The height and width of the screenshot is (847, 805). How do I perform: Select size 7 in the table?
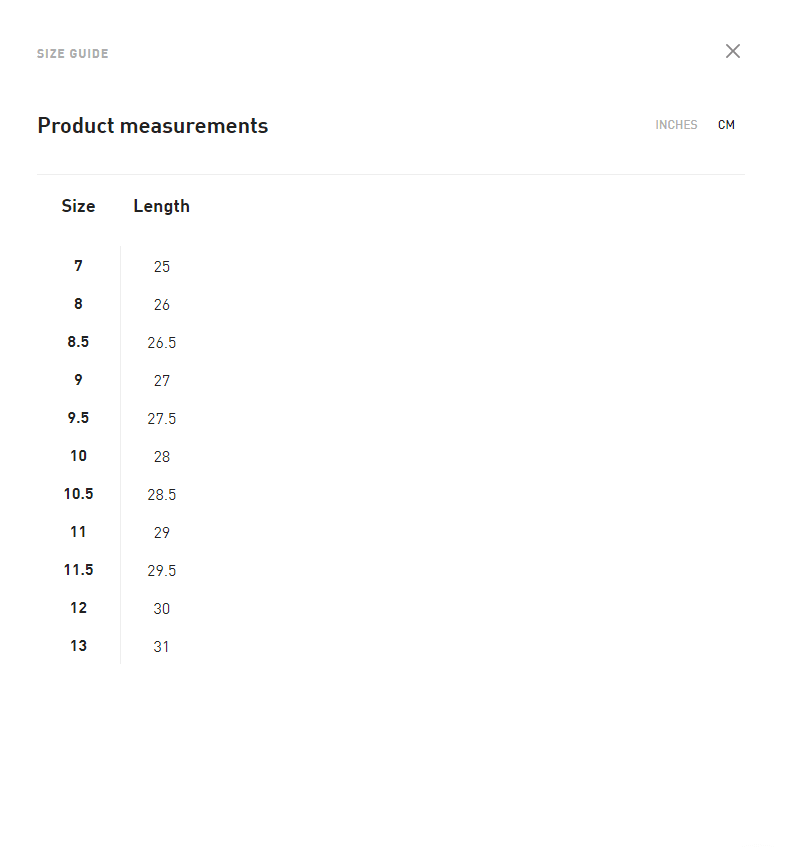coord(78,266)
